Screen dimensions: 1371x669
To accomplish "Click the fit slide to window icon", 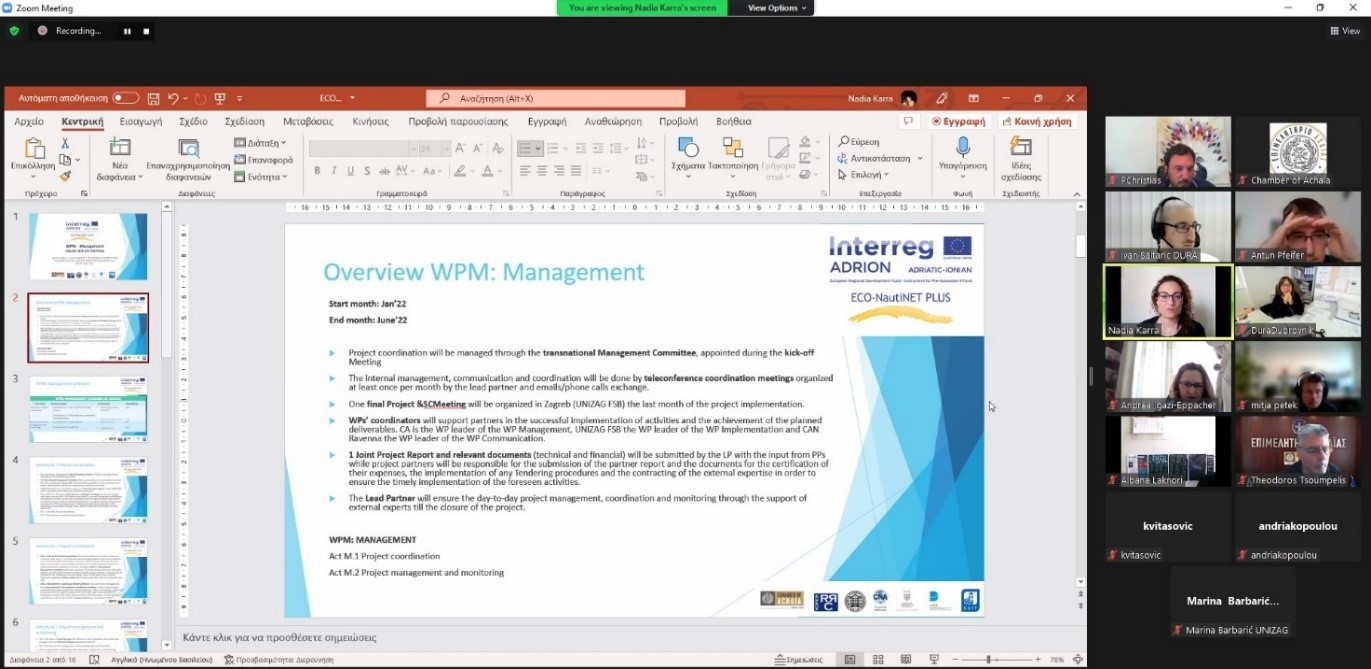I will click(1077, 660).
